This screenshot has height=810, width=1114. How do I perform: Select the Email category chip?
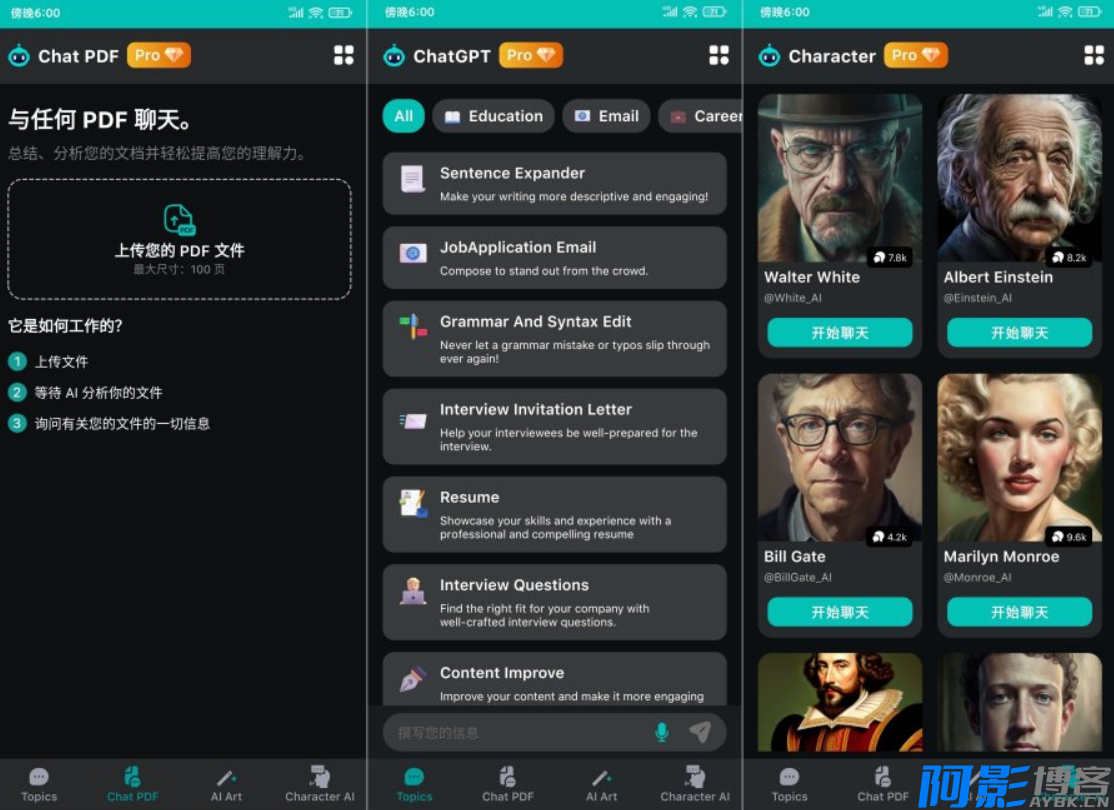tap(606, 116)
